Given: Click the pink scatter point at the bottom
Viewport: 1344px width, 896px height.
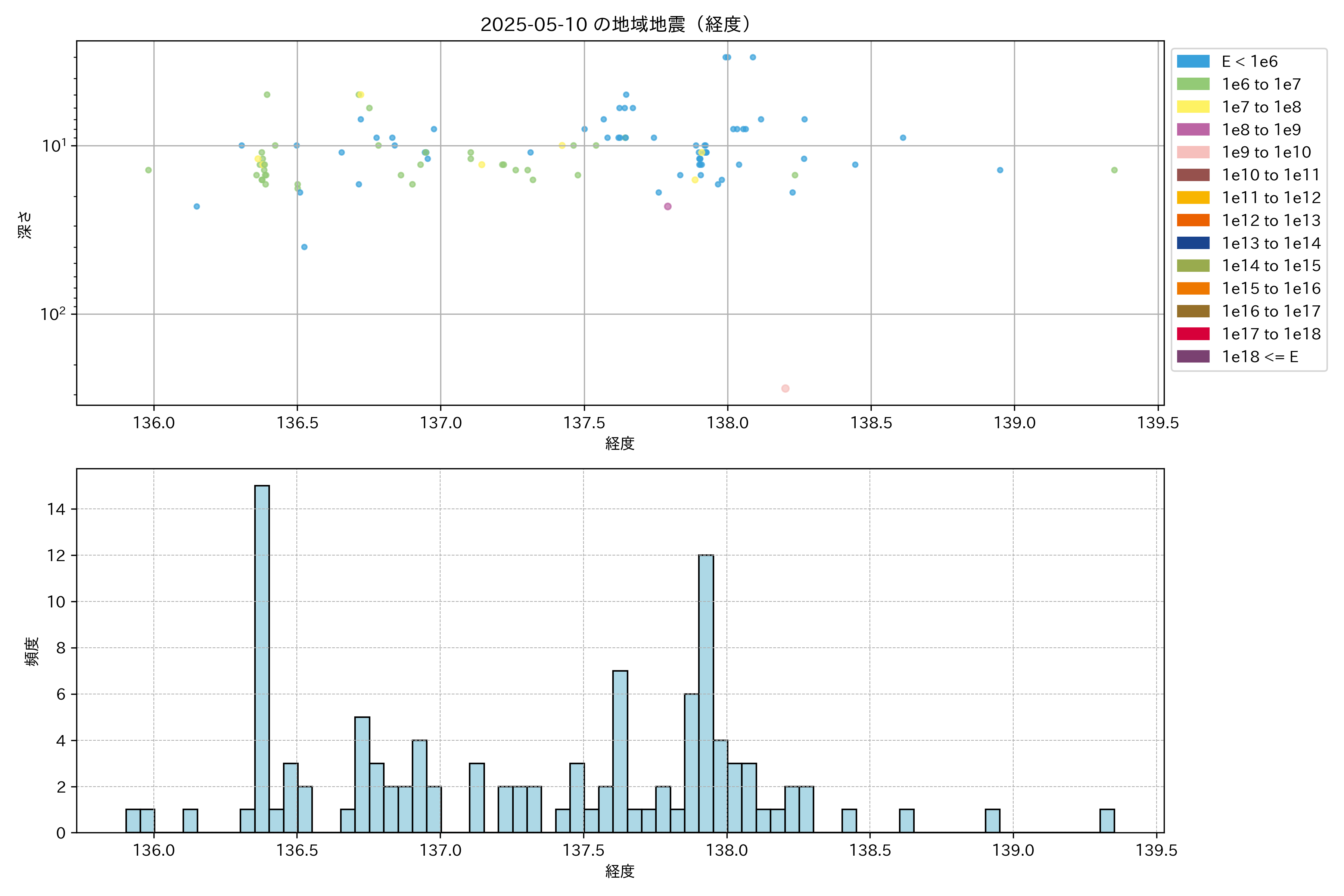Looking at the screenshot, I should tap(785, 389).
